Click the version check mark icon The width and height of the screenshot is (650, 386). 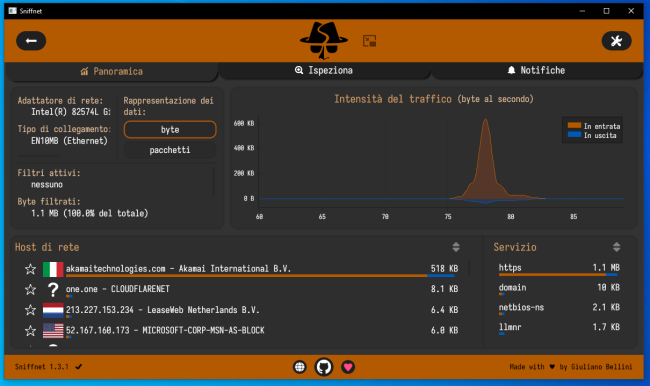point(79,367)
